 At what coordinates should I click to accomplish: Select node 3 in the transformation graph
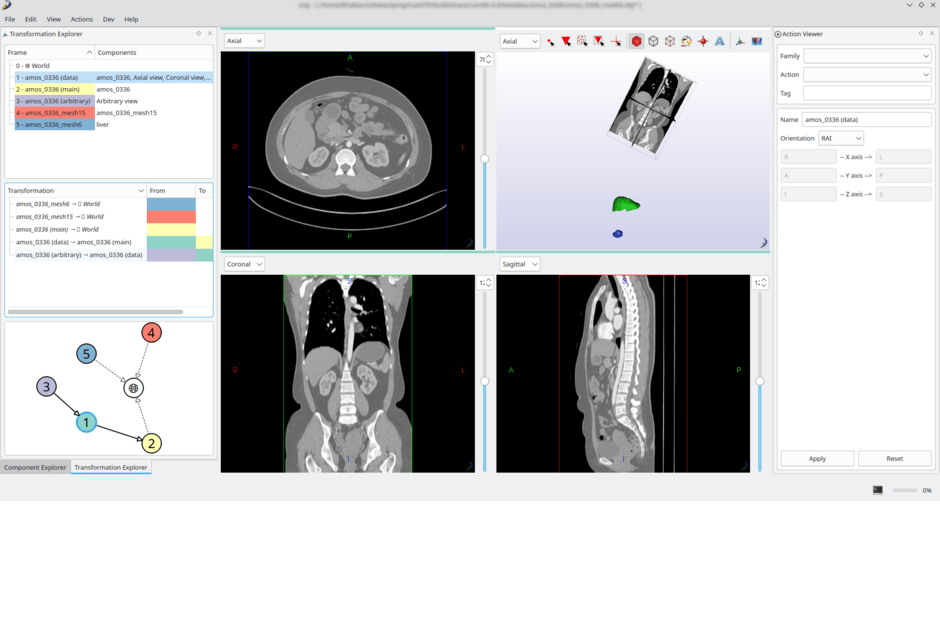[x=46, y=387]
